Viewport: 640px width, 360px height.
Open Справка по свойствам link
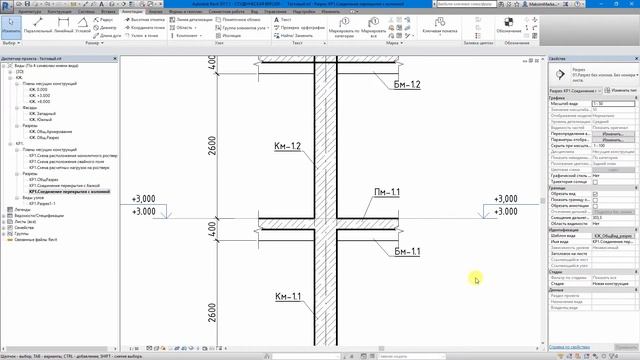569,347
